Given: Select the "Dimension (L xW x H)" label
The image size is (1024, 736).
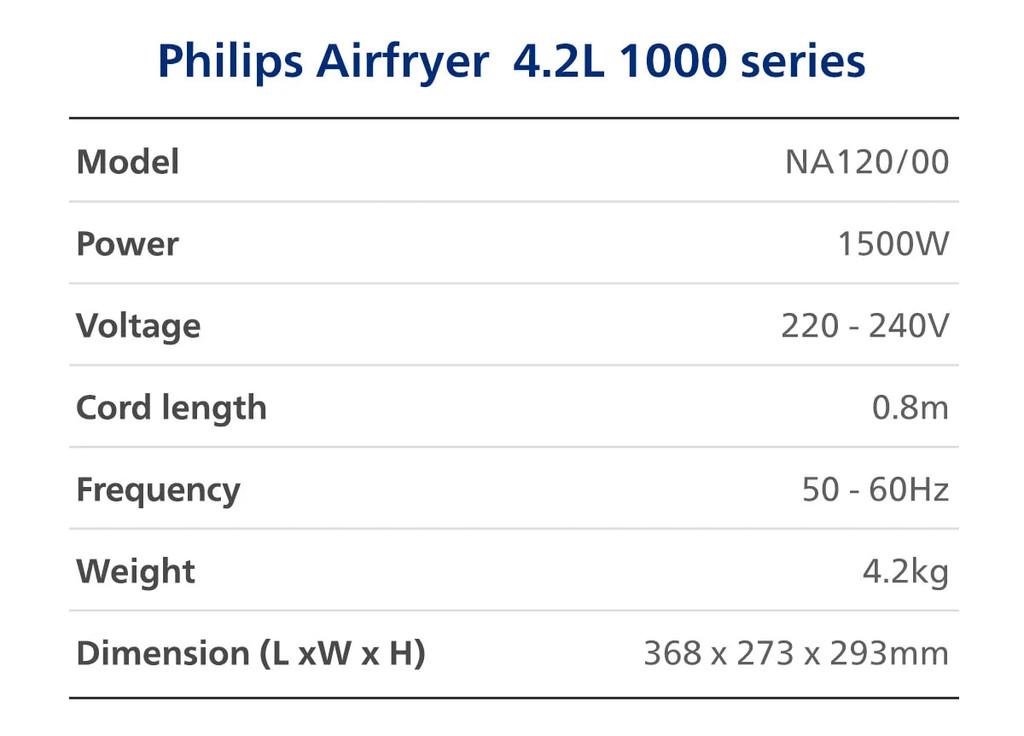Looking at the screenshot, I should pyautogui.click(x=251, y=654).
